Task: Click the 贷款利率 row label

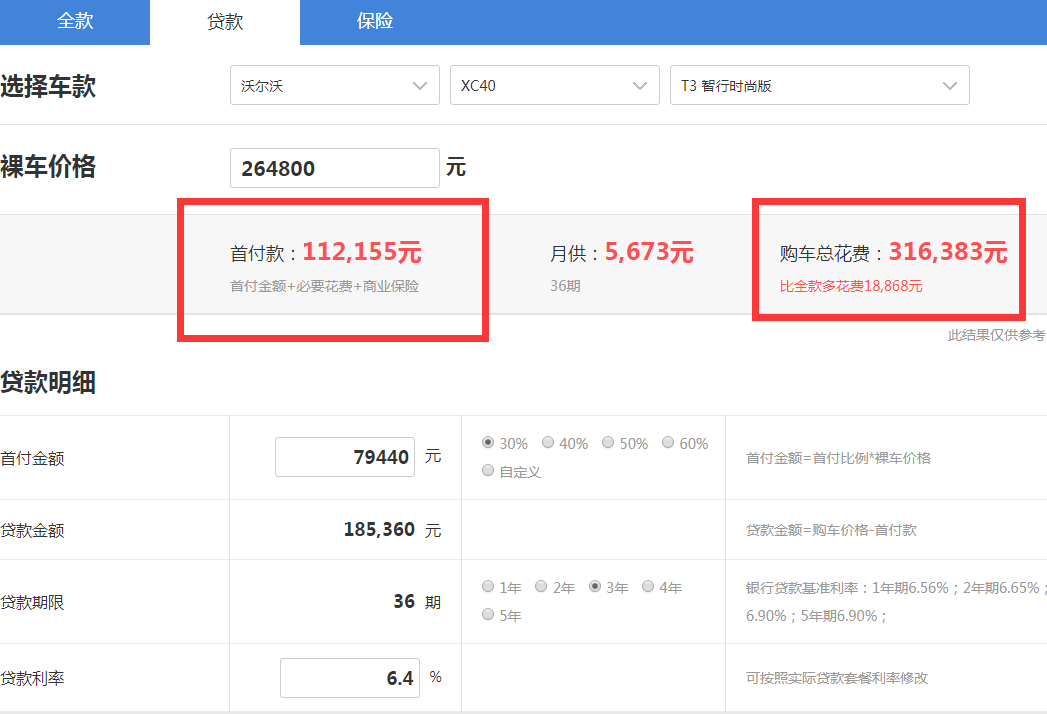Action: (x=32, y=679)
